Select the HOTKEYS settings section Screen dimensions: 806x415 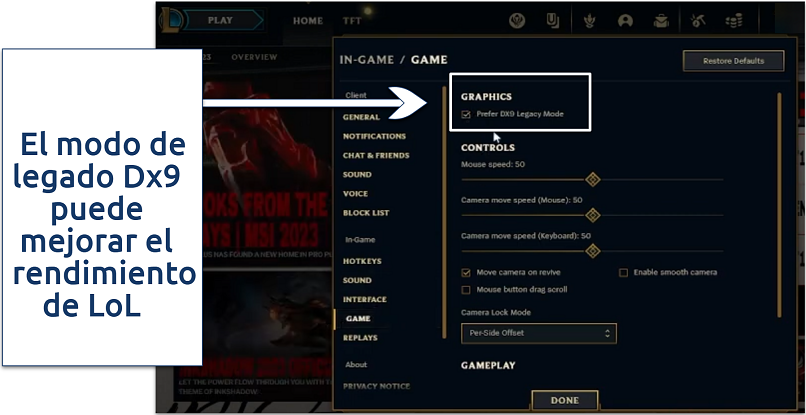click(x=362, y=261)
